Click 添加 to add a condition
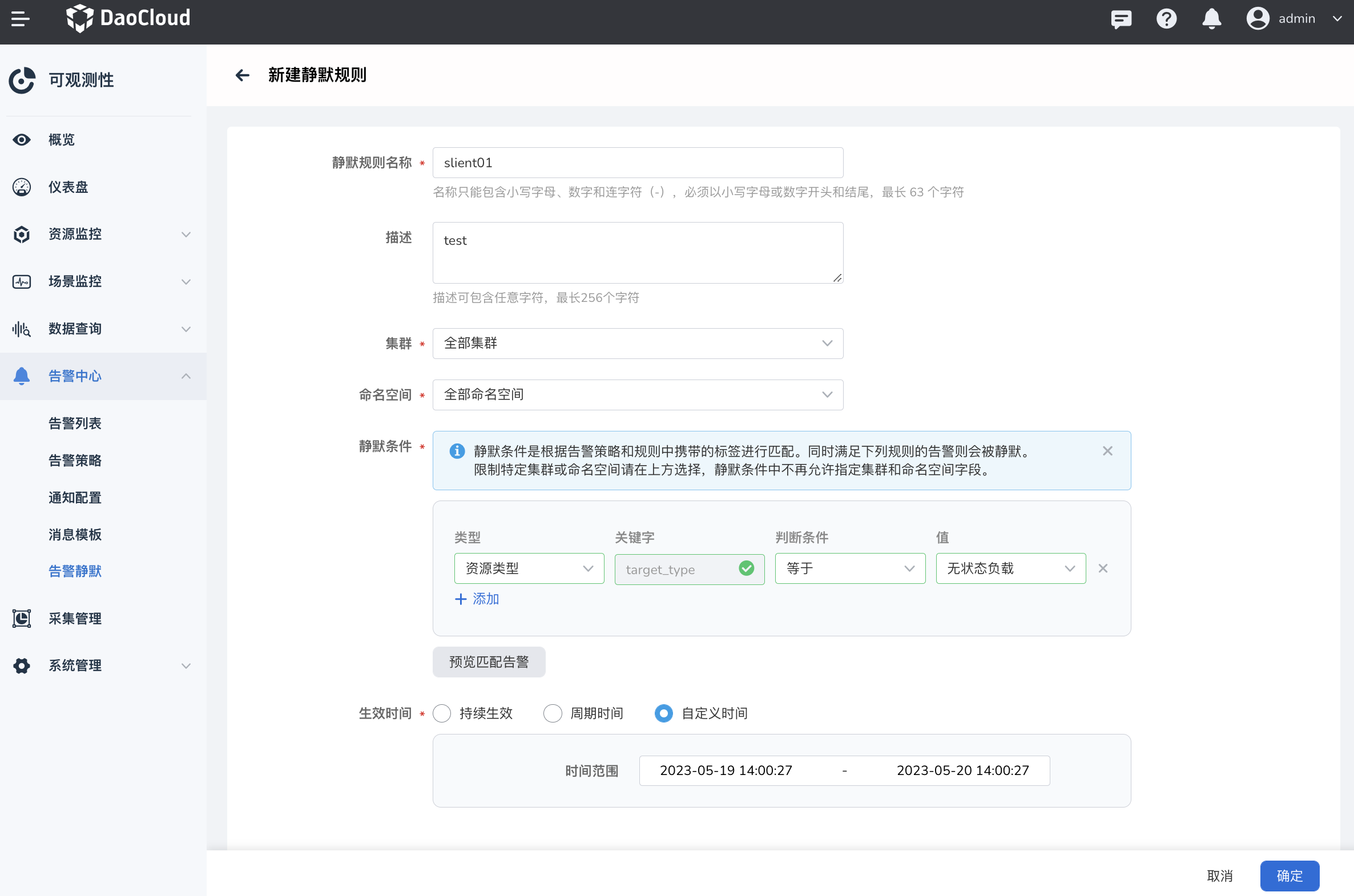Image resolution: width=1354 pixels, height=896 pixels. point(477,599)
